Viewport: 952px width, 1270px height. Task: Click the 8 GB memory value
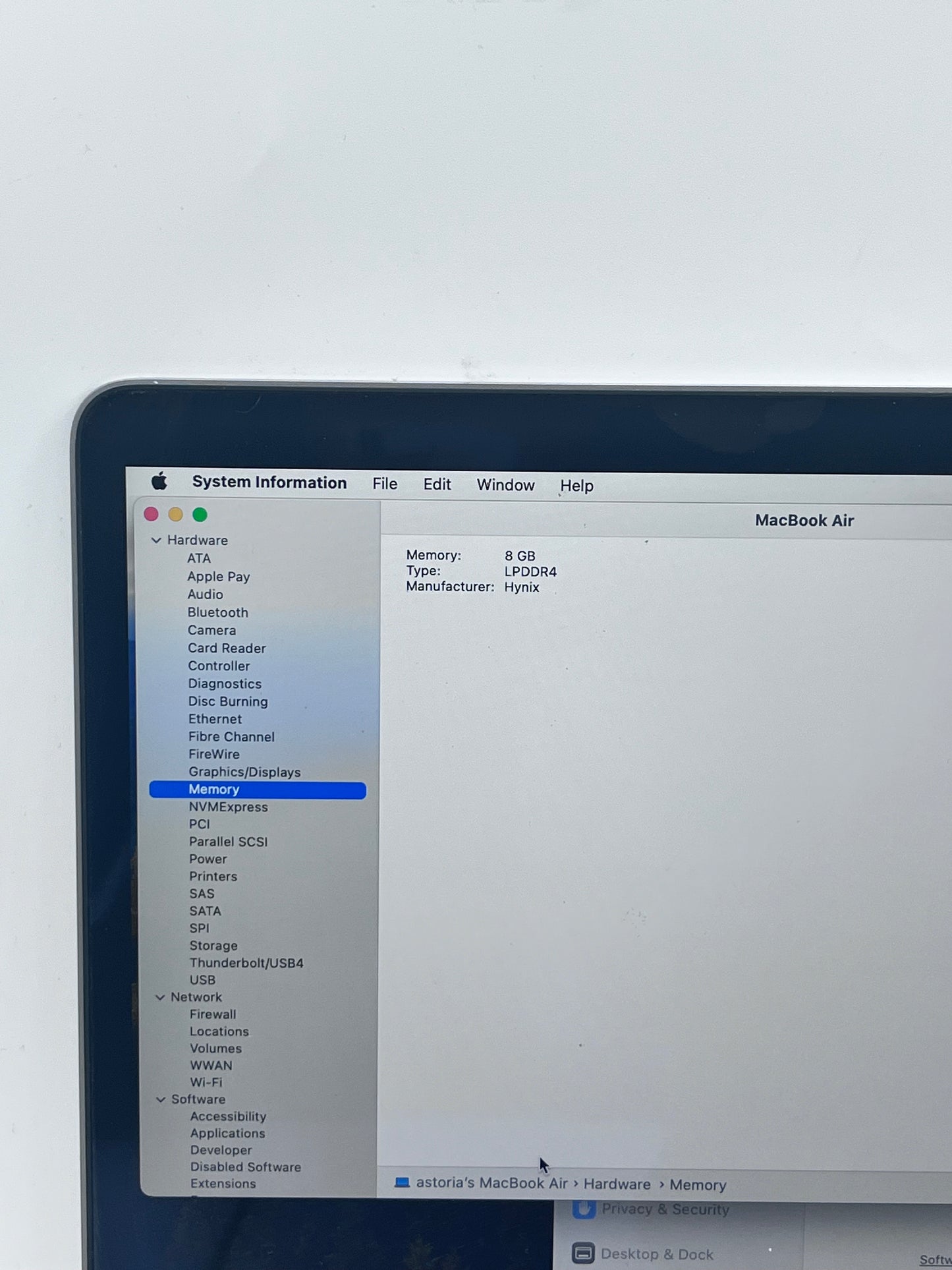coord(520,556)
